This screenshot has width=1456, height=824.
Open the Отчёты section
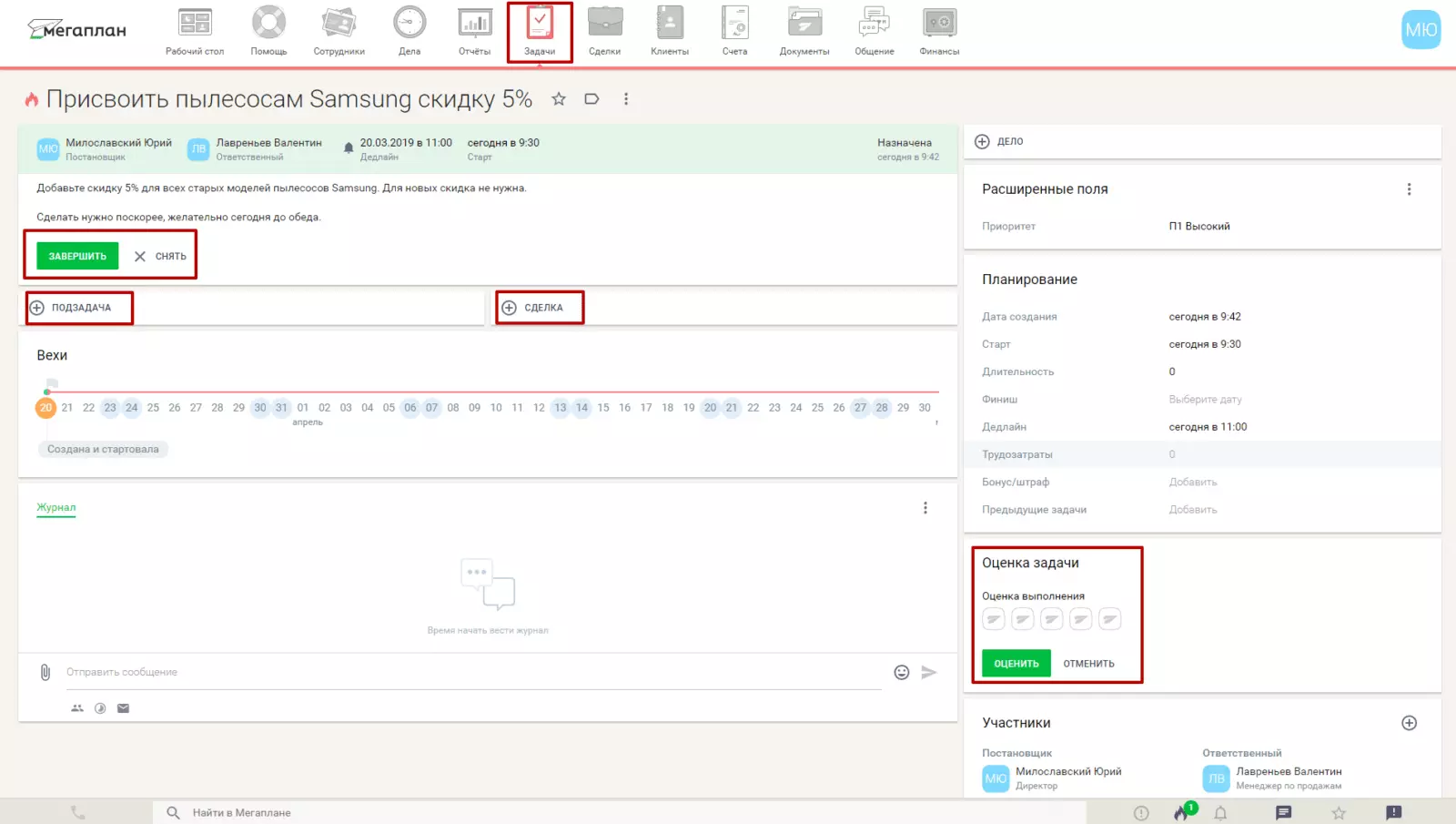[475, 31]
